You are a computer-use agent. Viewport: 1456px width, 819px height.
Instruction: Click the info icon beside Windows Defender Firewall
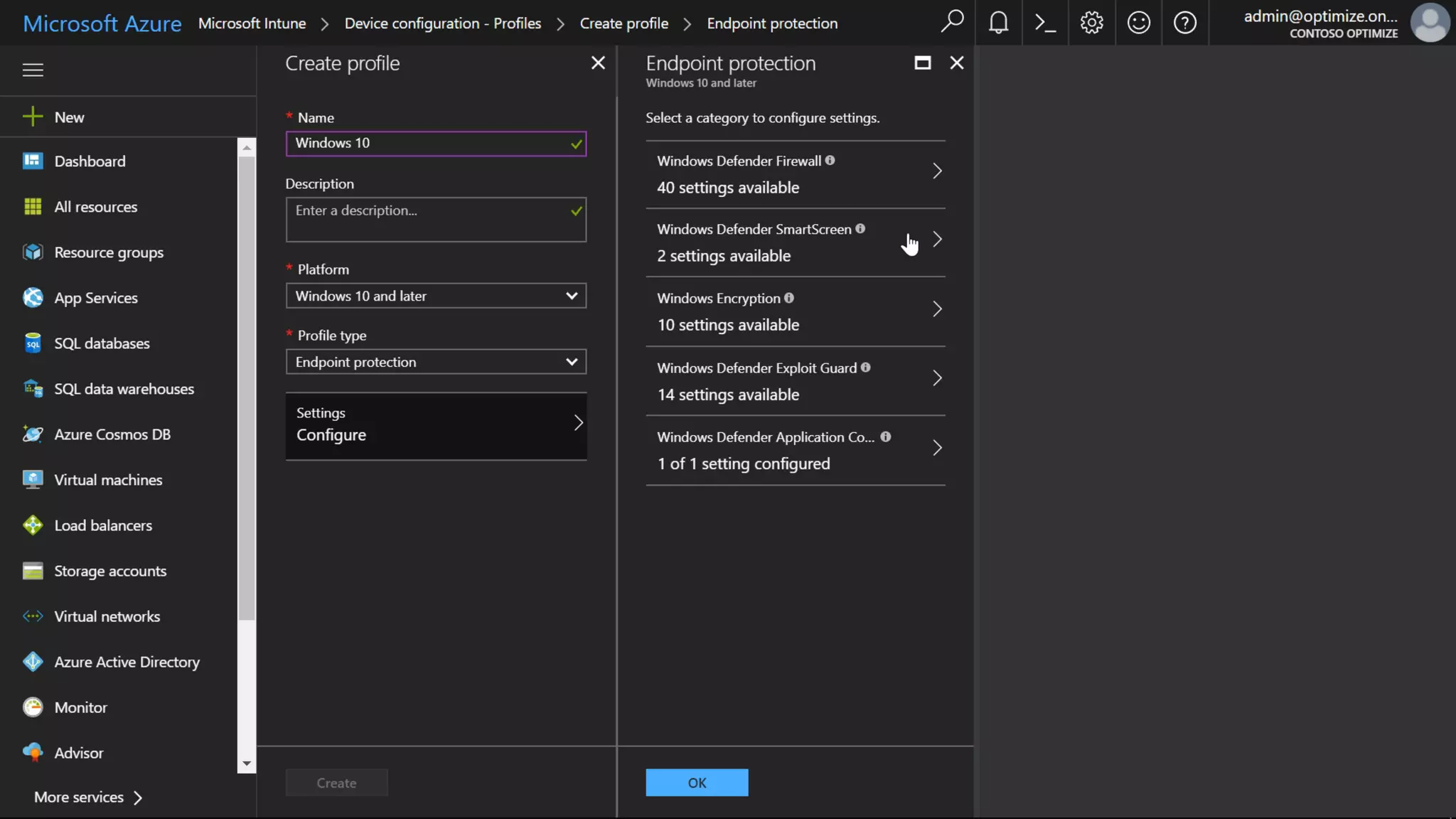830,161
